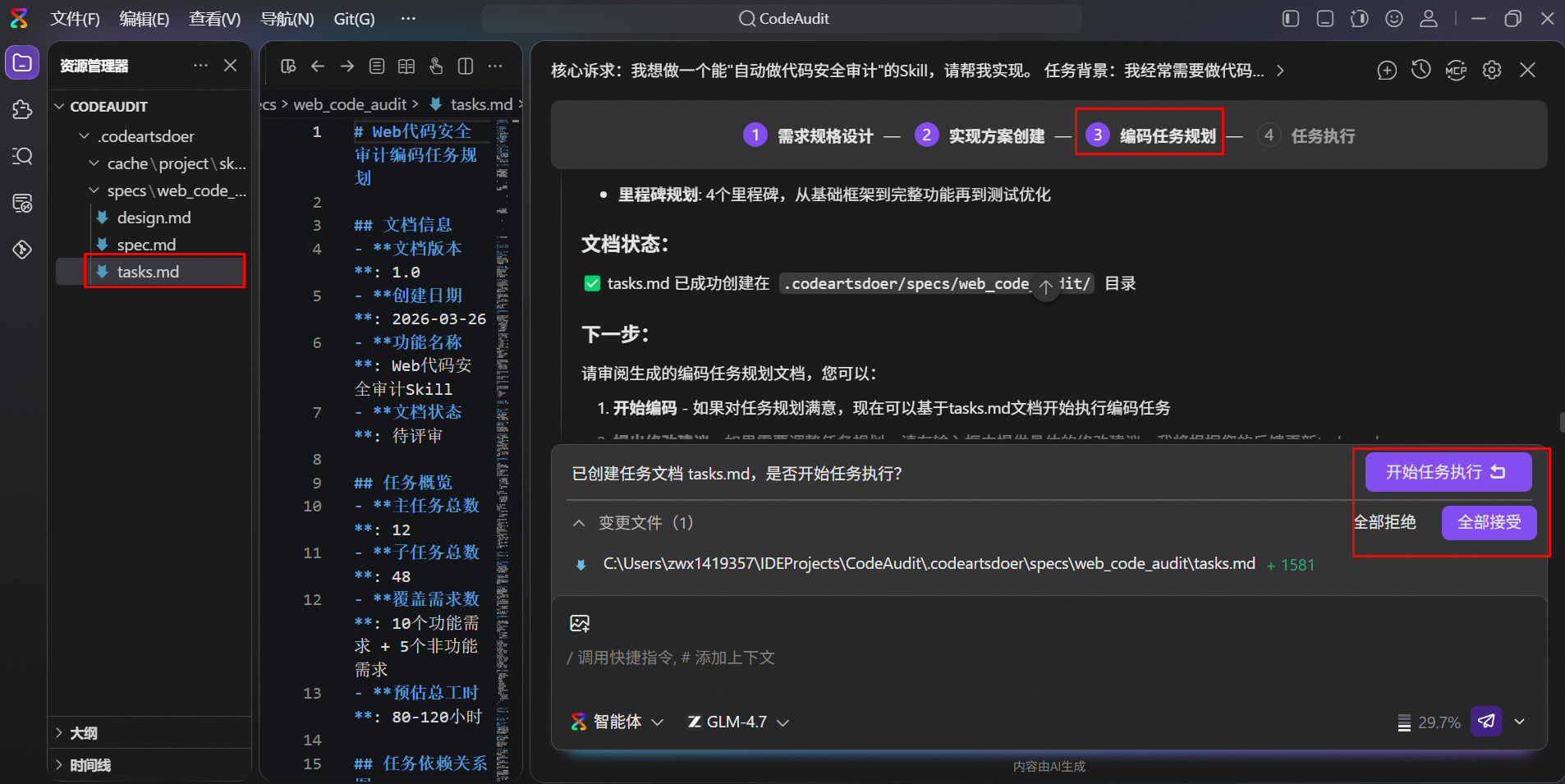The height and width of the screenshot is (784, 1565).
Task: Show more menu items ellipsis
Action: [x=408, y=19]
